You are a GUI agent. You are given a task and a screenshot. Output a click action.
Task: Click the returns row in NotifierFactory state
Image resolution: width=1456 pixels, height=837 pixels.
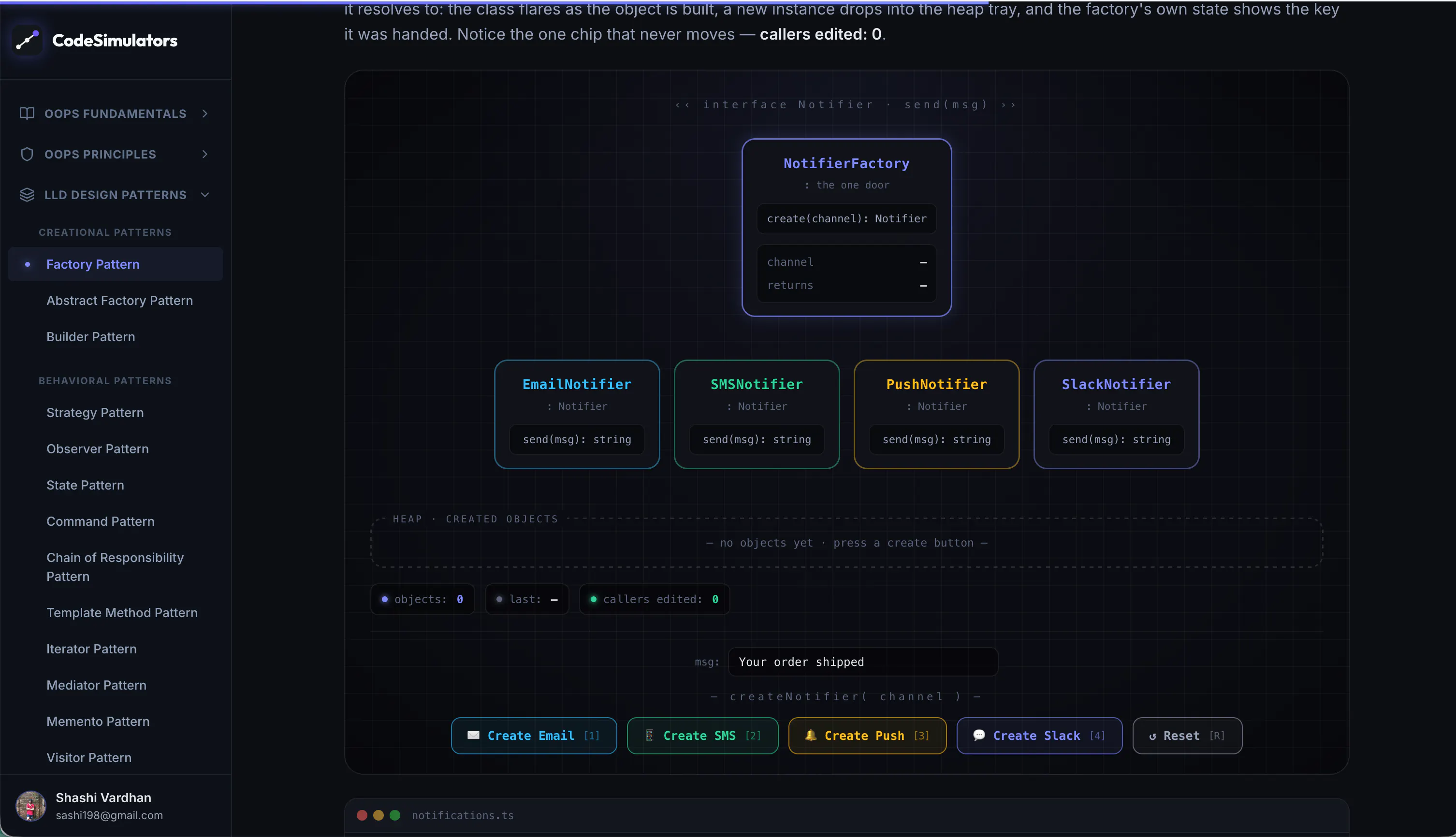pyautogui.click(x=846, y=285)
